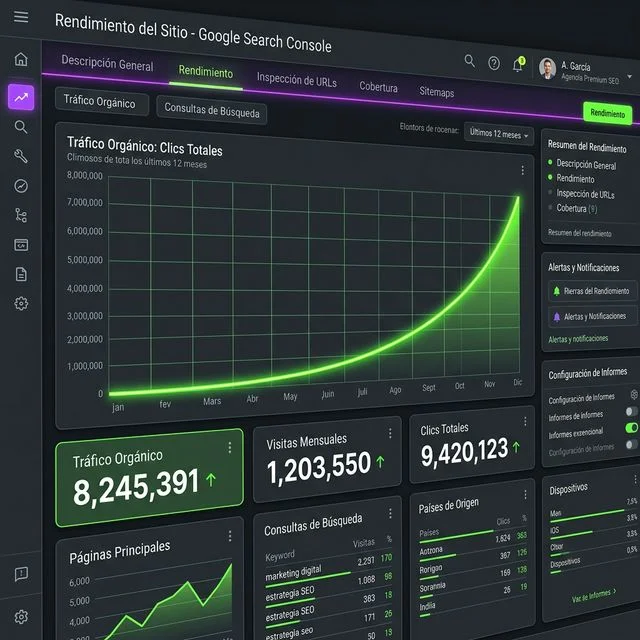640x640 pixels.
Task: Open the gear next to Configuración de Informes
Action: point(634,394)
